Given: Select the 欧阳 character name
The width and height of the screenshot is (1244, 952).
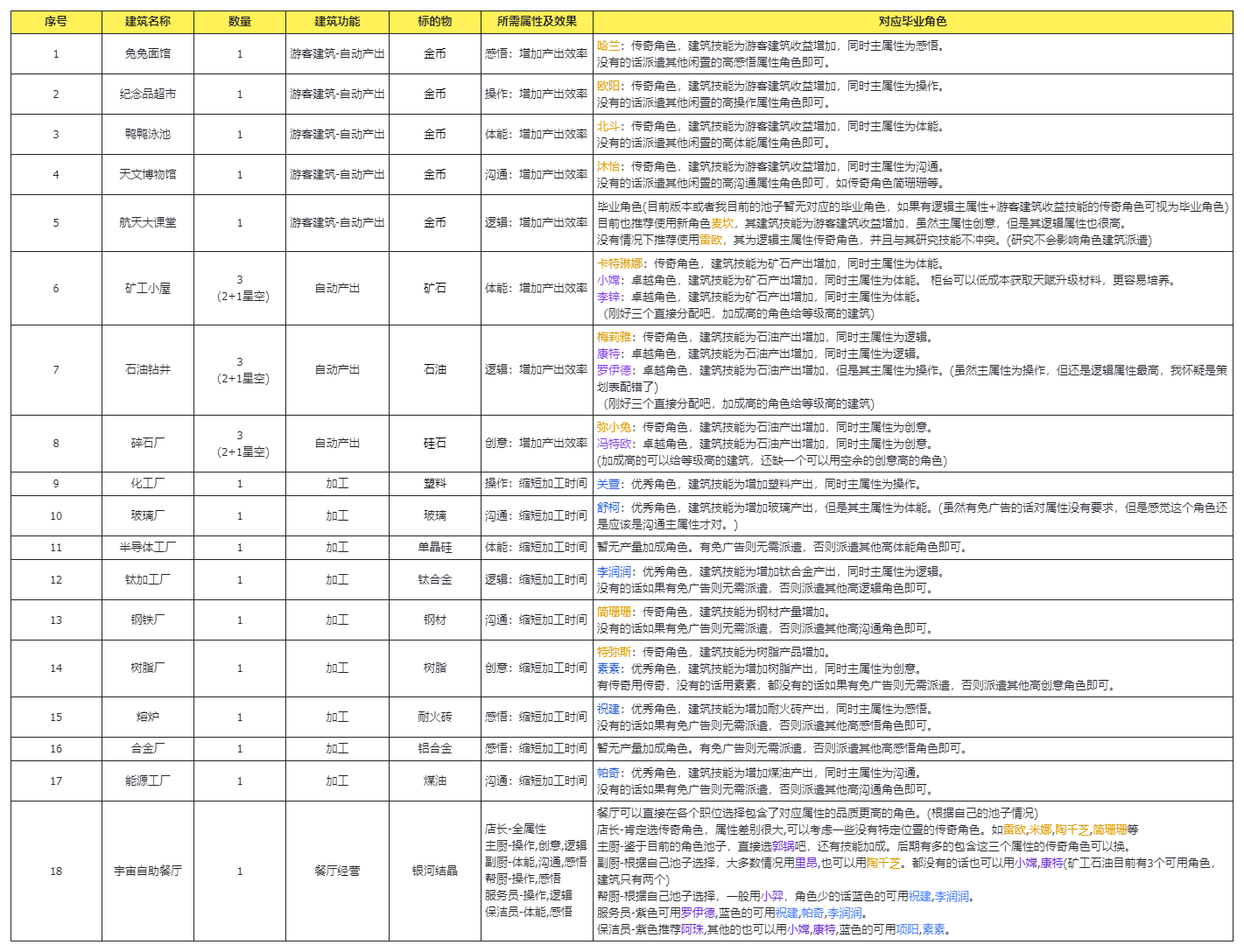Looking at the screenshot, I should [x=608, y=86].
